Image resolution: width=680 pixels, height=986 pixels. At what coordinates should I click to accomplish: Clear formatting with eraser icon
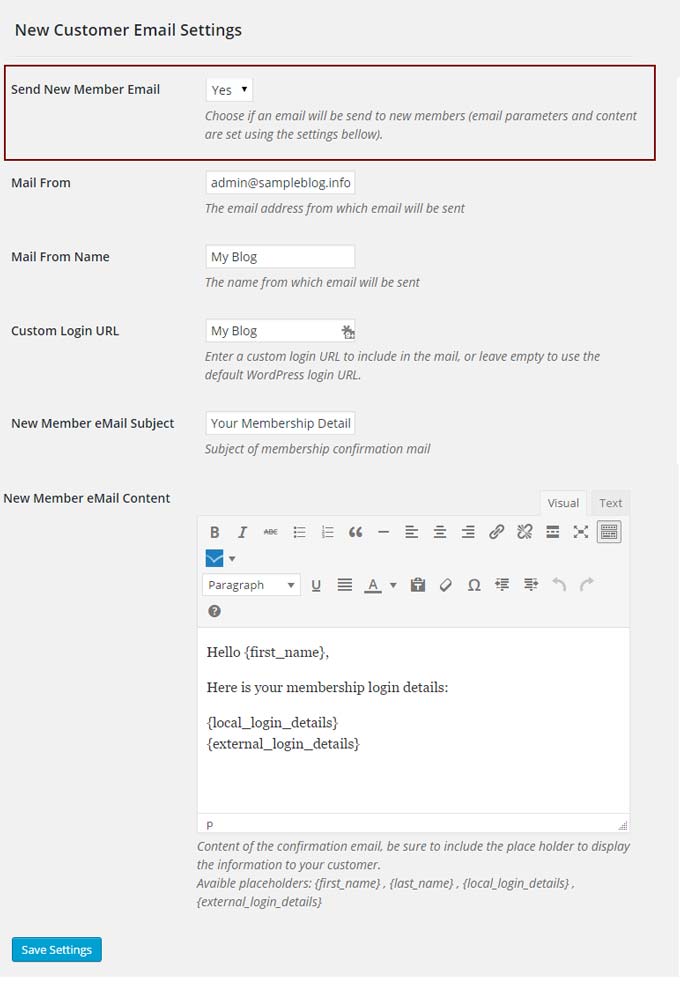[x=445, y=585]
